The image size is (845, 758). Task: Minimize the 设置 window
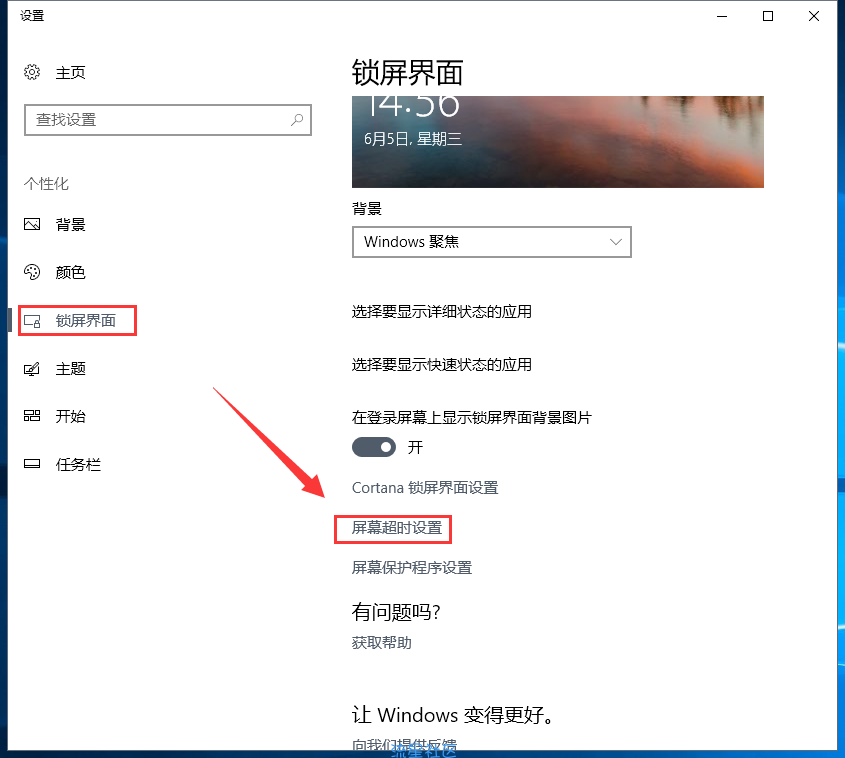pyautogui.click(x=722, y=16)
